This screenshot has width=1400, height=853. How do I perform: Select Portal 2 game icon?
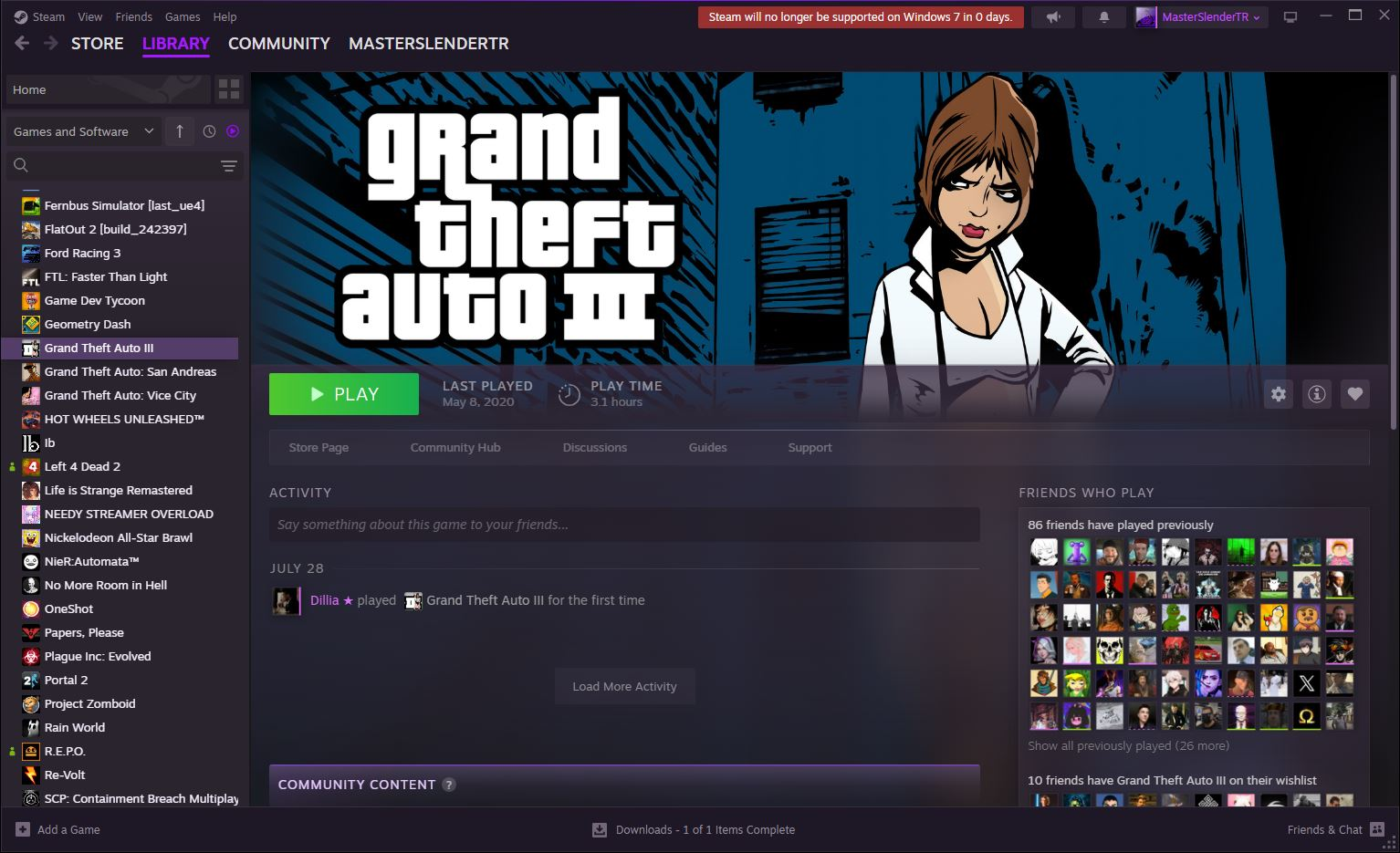tap(31, 680)
